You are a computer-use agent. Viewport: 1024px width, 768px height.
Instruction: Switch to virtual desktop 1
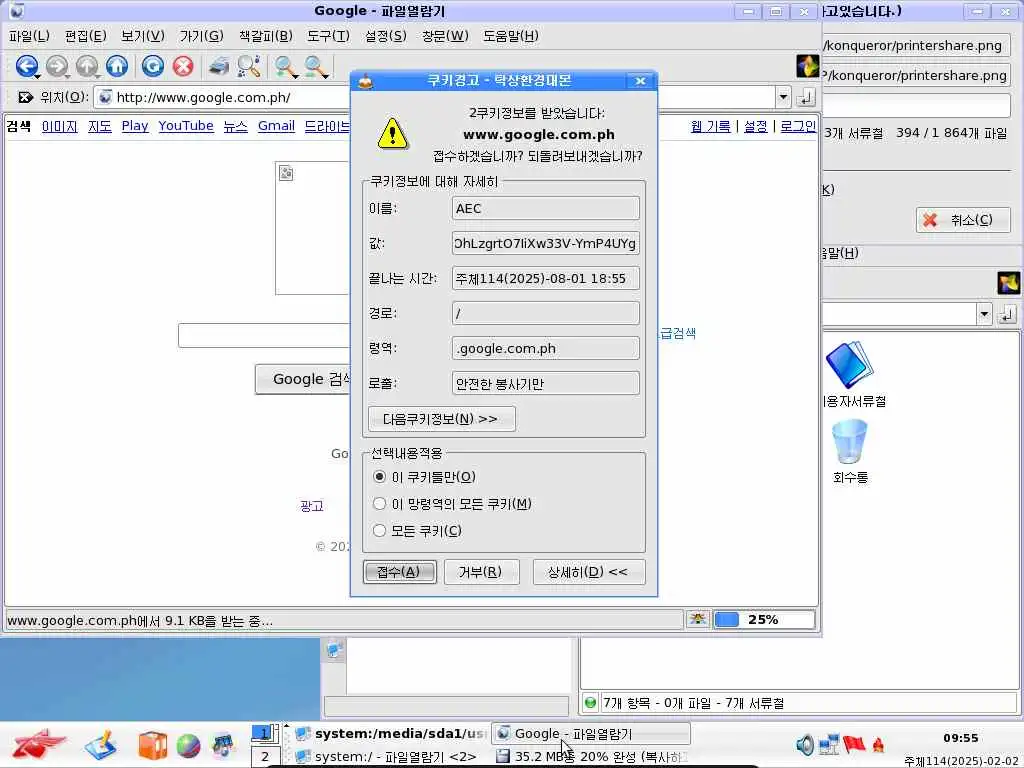point(264,734)
